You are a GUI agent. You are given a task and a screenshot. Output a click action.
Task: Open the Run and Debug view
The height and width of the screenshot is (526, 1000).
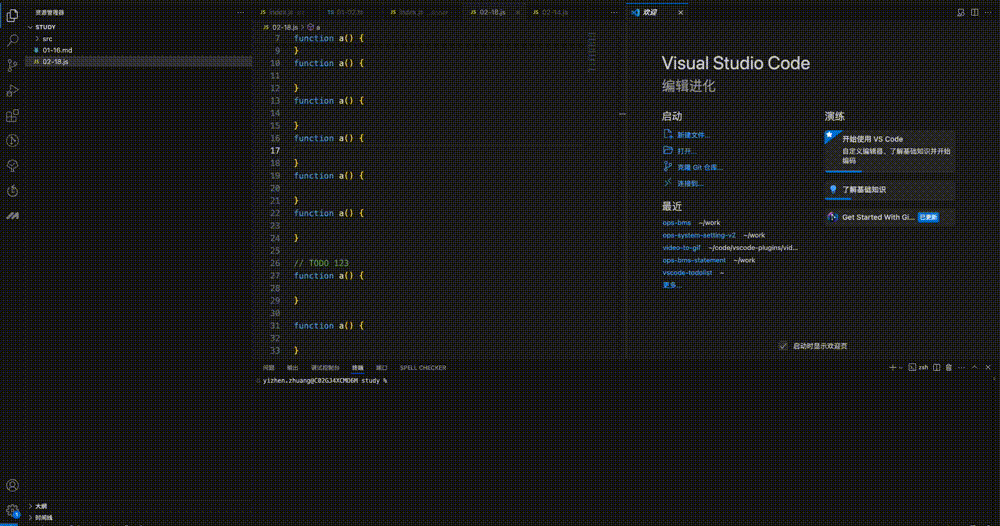coord(12,91)
